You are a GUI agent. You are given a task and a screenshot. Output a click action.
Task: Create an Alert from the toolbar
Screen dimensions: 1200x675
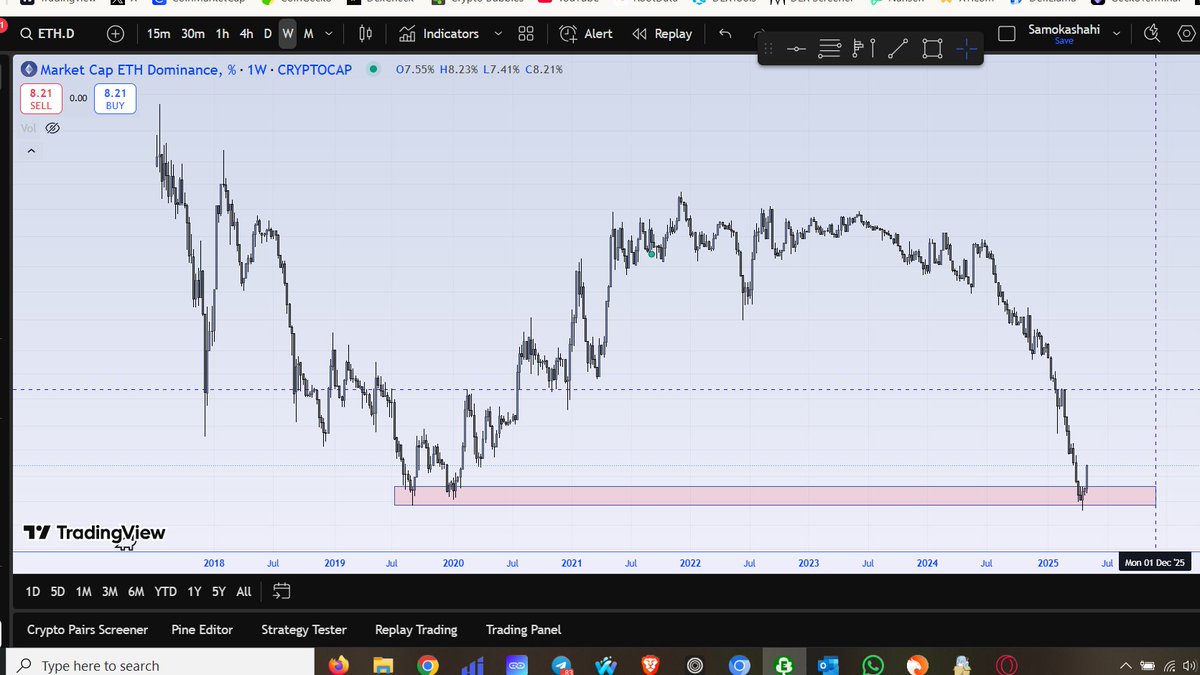(586, 33)
